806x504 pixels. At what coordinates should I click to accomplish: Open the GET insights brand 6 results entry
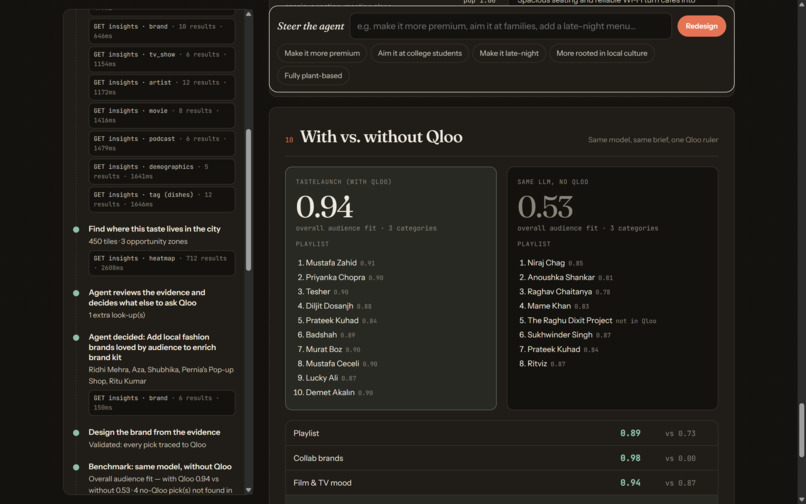click(x=162, y=403)
